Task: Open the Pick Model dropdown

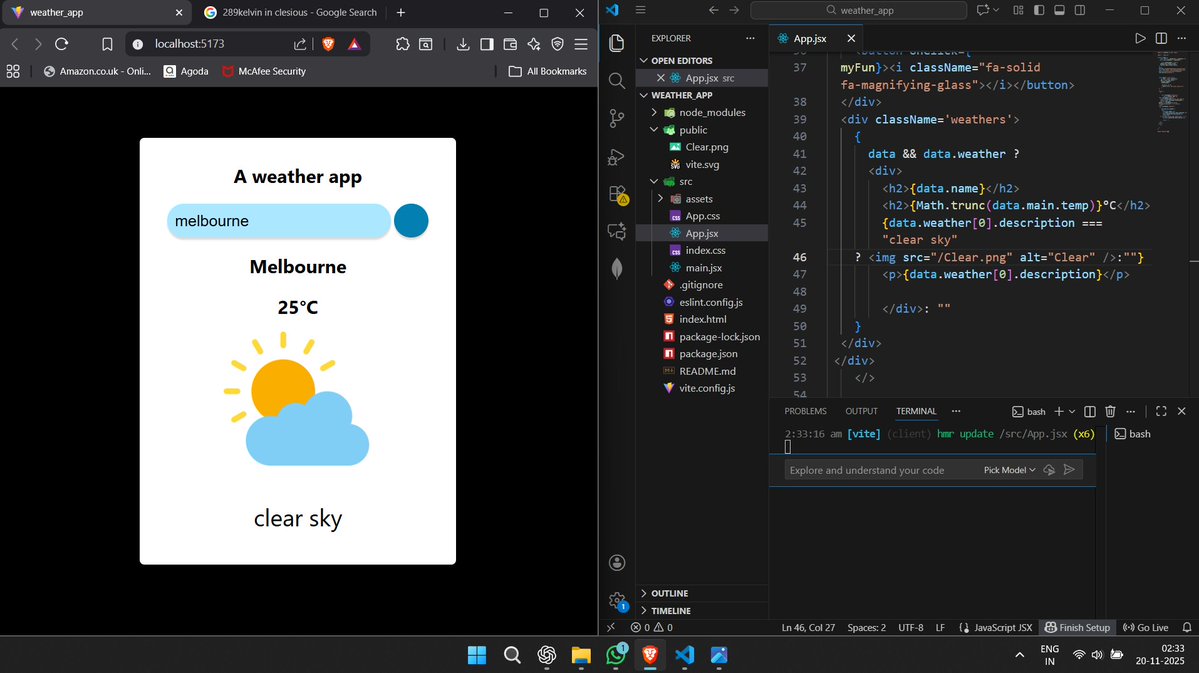Action: pyautogui.click(x=1009, y=470)
